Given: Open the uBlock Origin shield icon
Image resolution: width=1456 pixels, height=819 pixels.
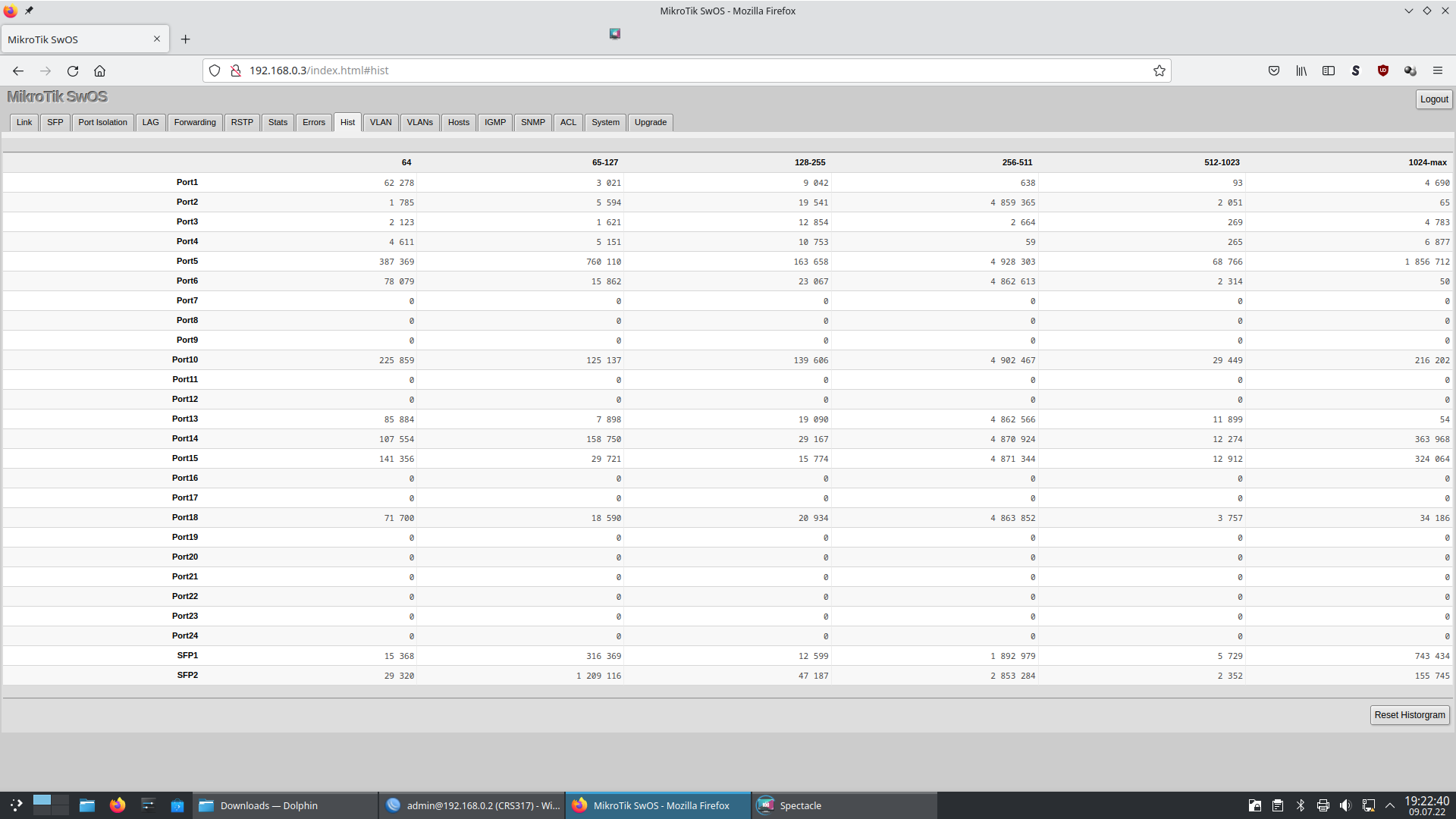Looking at the screenshot, I should click(x=1383, y=71).
